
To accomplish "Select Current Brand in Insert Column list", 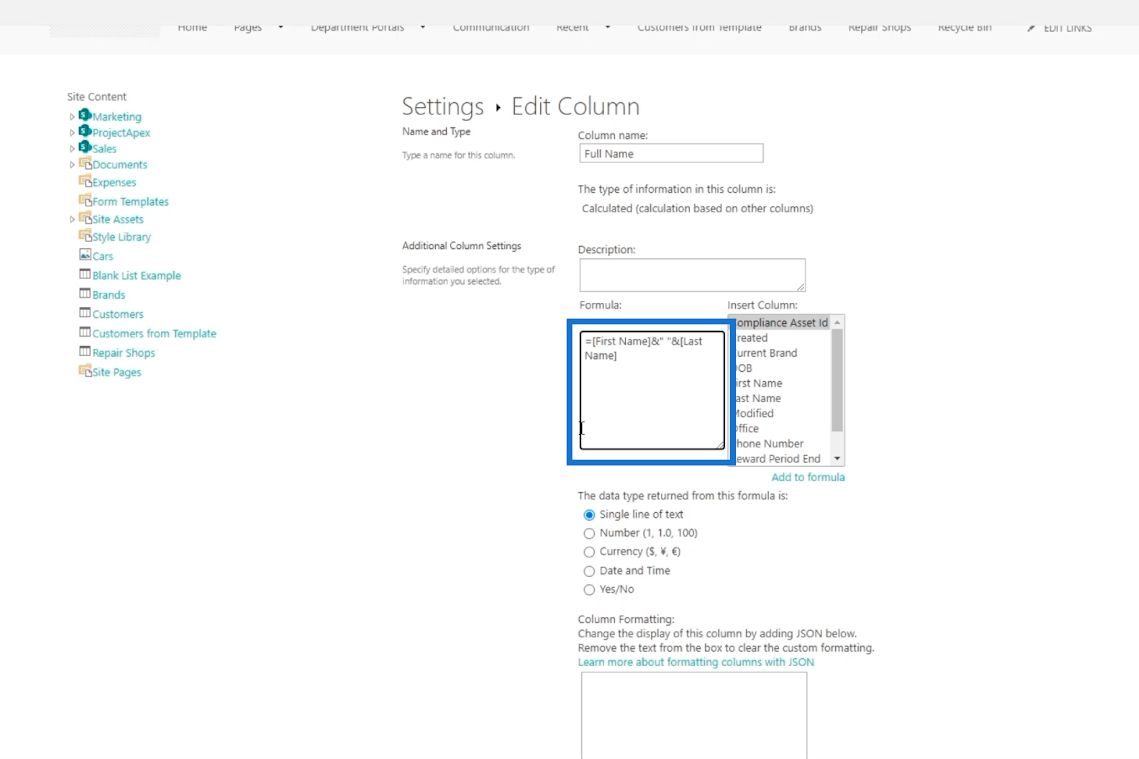I will pos(782,354).
